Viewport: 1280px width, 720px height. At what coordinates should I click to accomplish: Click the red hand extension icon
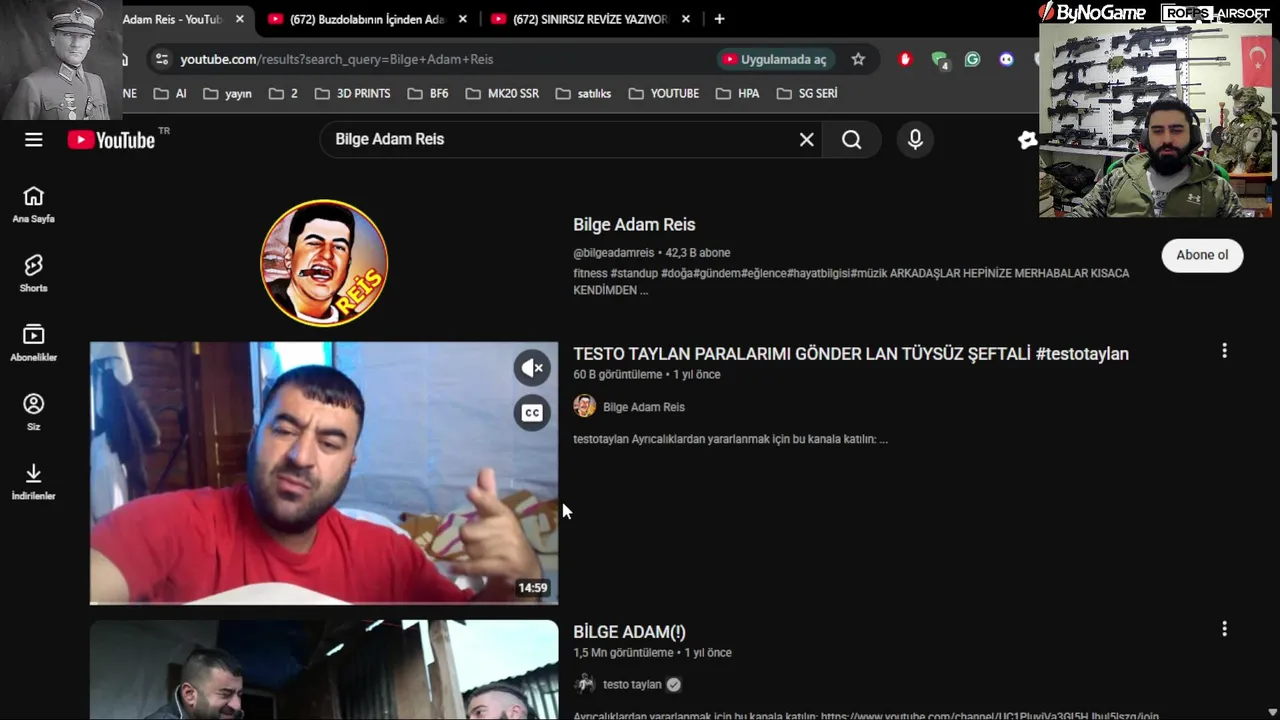pyautogui.click(x=905, y=59)
